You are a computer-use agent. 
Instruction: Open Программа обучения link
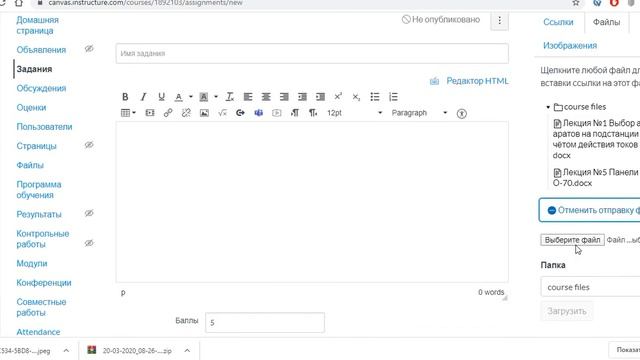(39, 190)
